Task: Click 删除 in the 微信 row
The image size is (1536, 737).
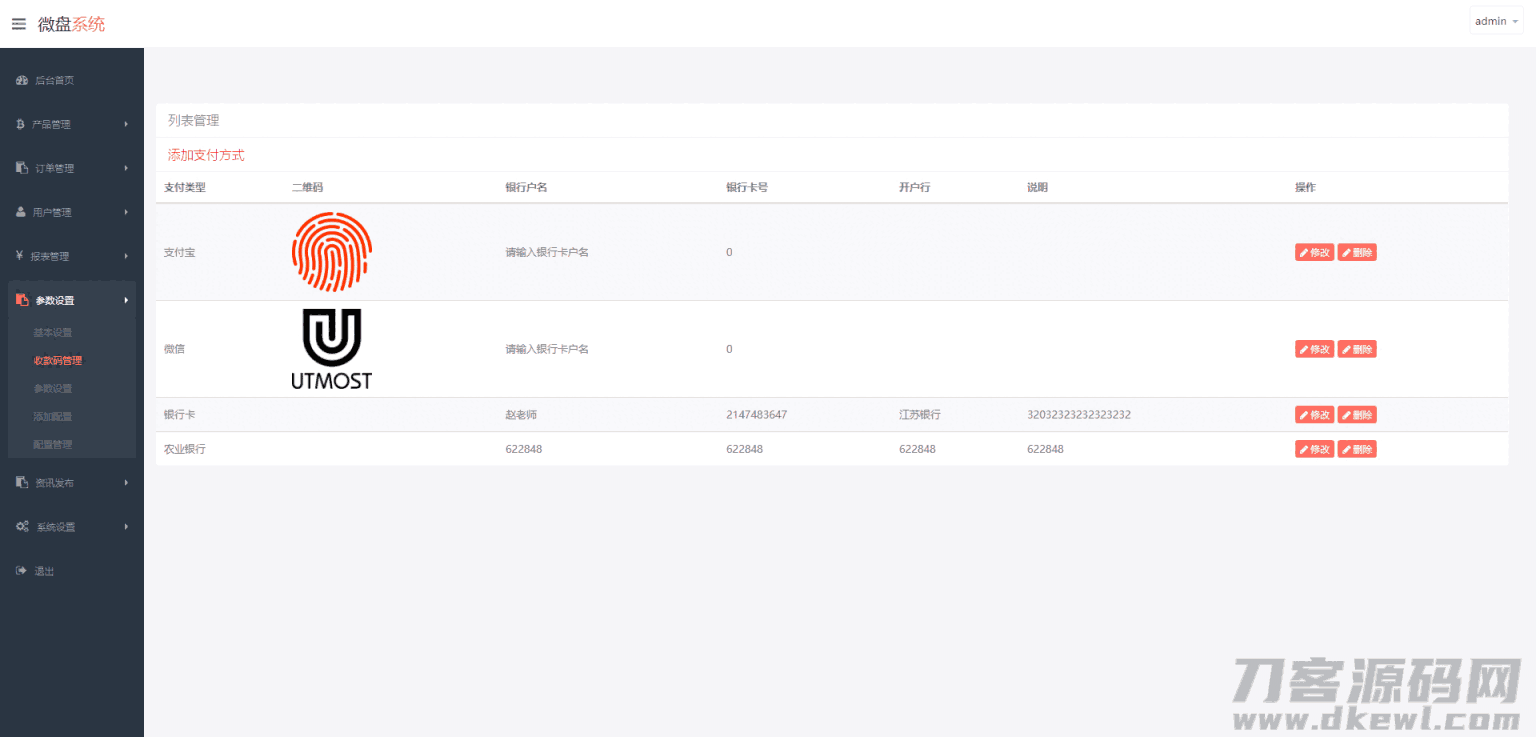Action: coord(1357,349)
